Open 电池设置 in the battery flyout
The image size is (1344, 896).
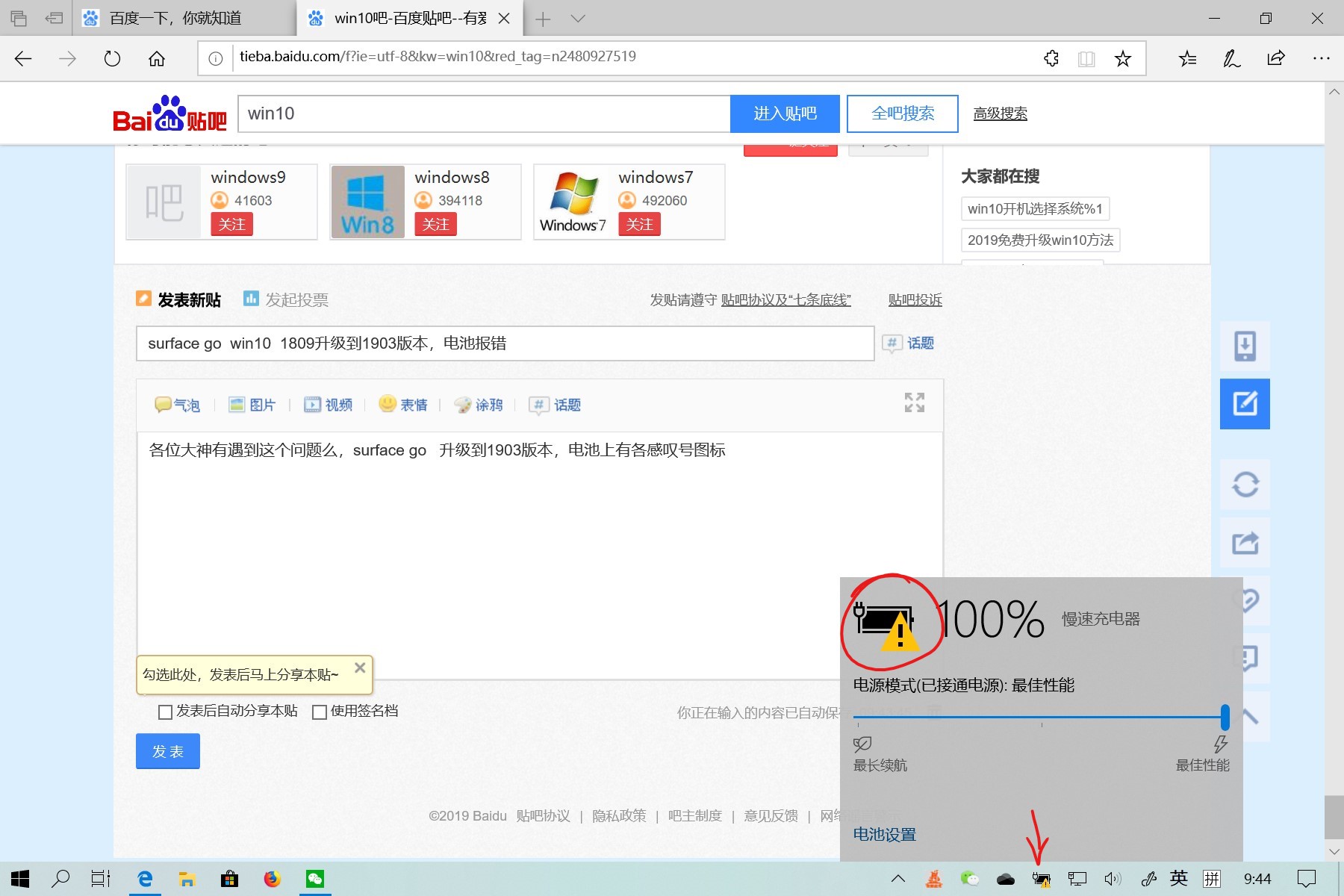point(885,835)
